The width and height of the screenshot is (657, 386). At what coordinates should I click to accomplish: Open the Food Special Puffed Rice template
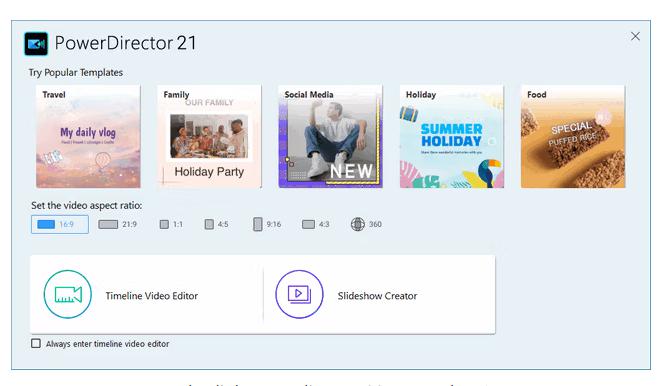(x=573, y=137)
